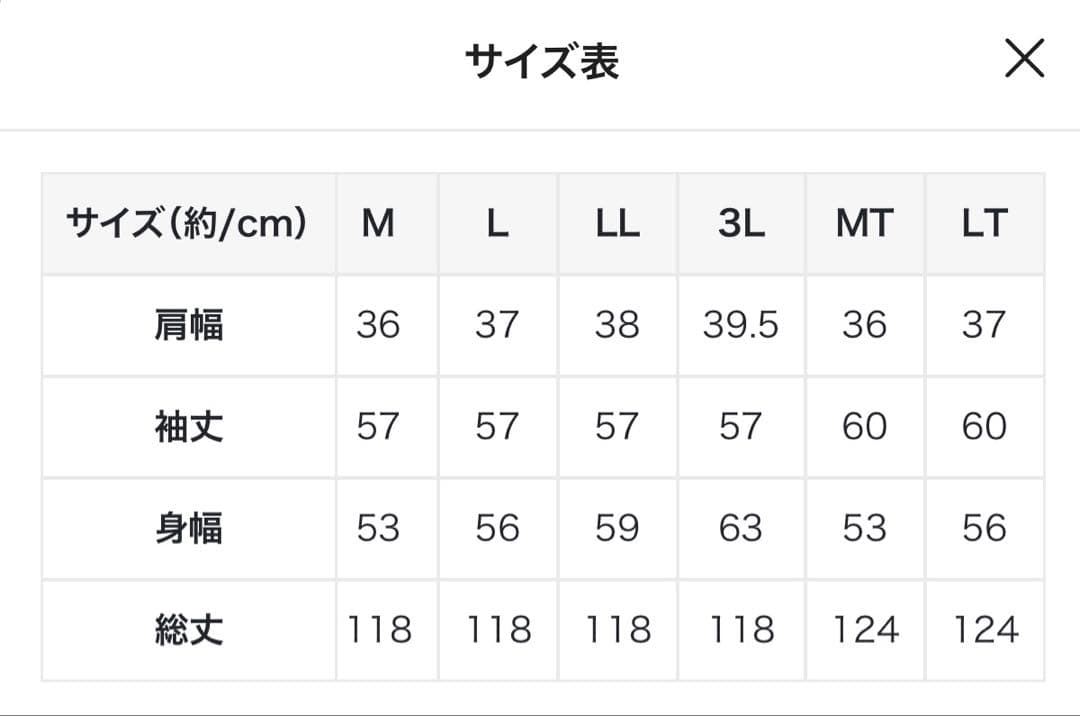Select the MT size column header

[864, 223]
